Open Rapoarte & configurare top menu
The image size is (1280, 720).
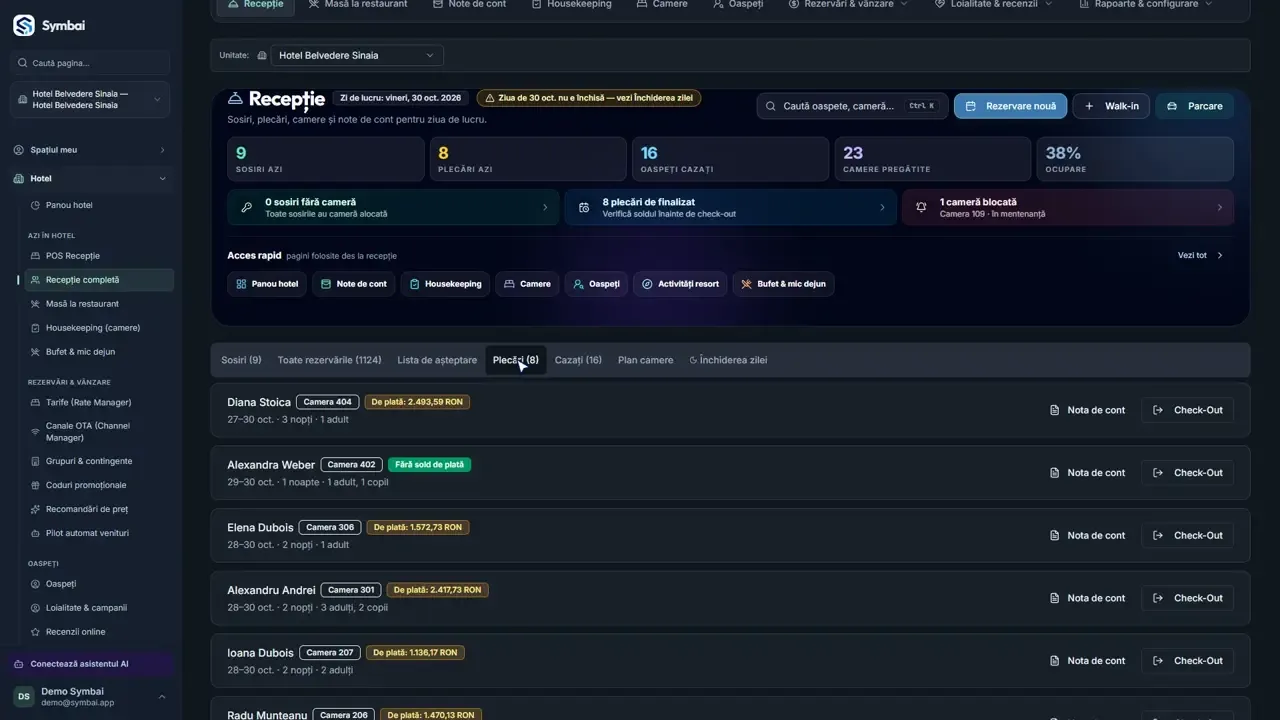[x=1146, y=5]
